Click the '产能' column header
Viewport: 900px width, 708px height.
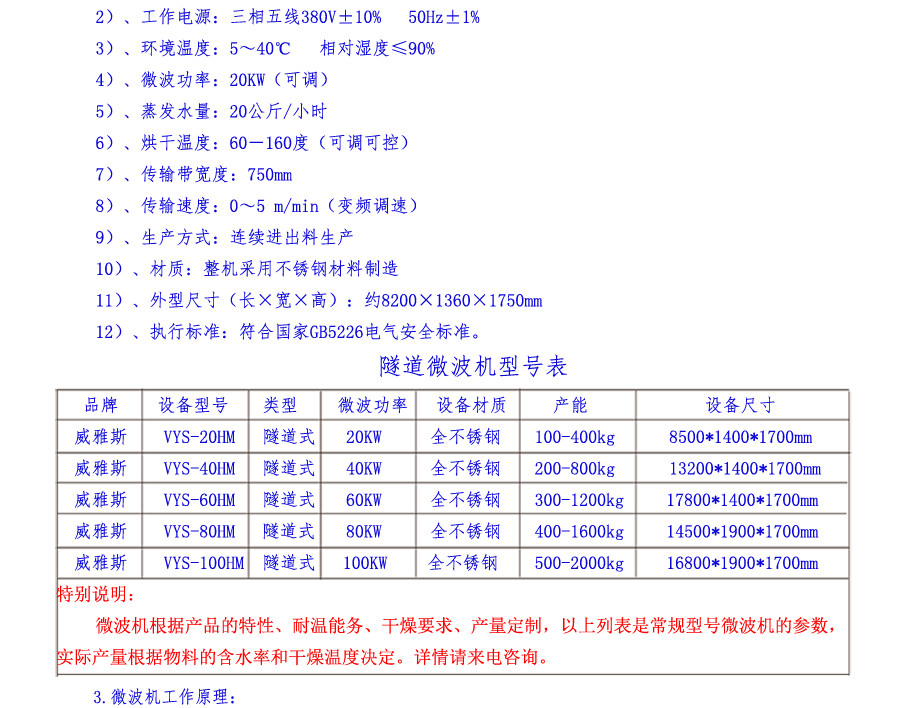click(570, 405)
